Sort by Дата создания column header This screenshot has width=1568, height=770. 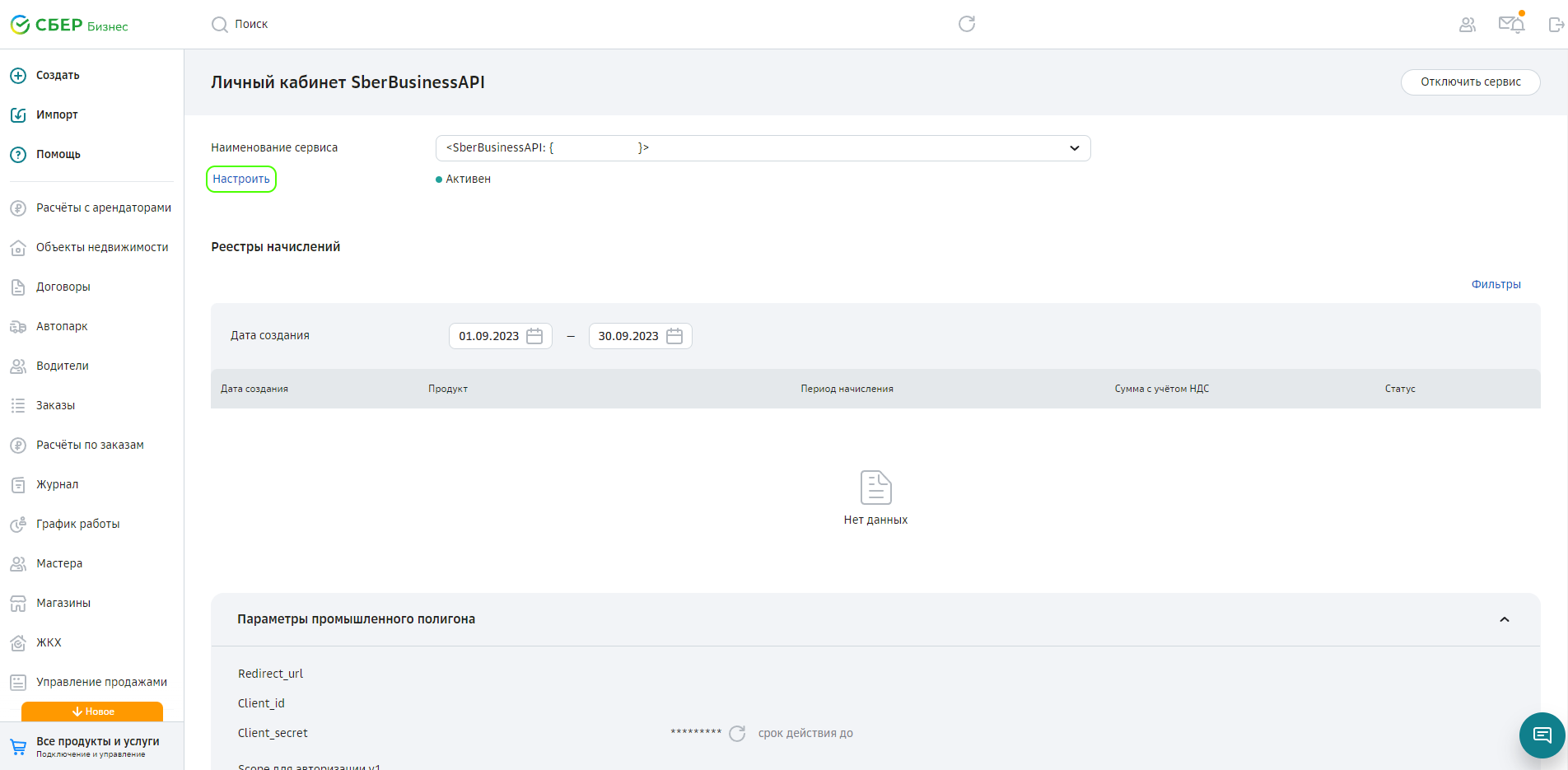pos(254,389)
